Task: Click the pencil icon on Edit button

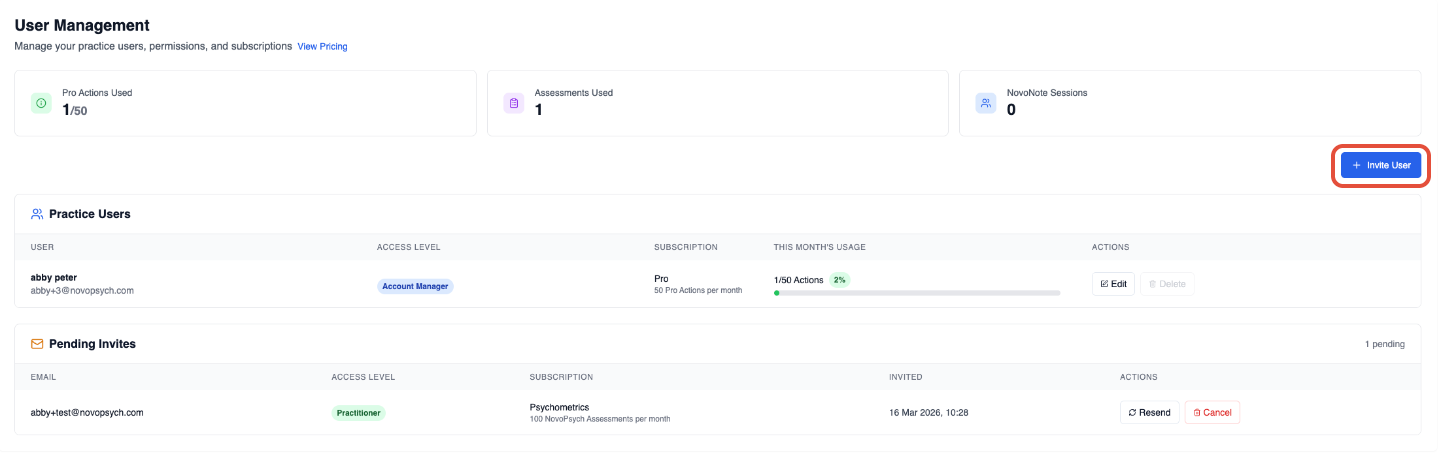Action: 1104,284
